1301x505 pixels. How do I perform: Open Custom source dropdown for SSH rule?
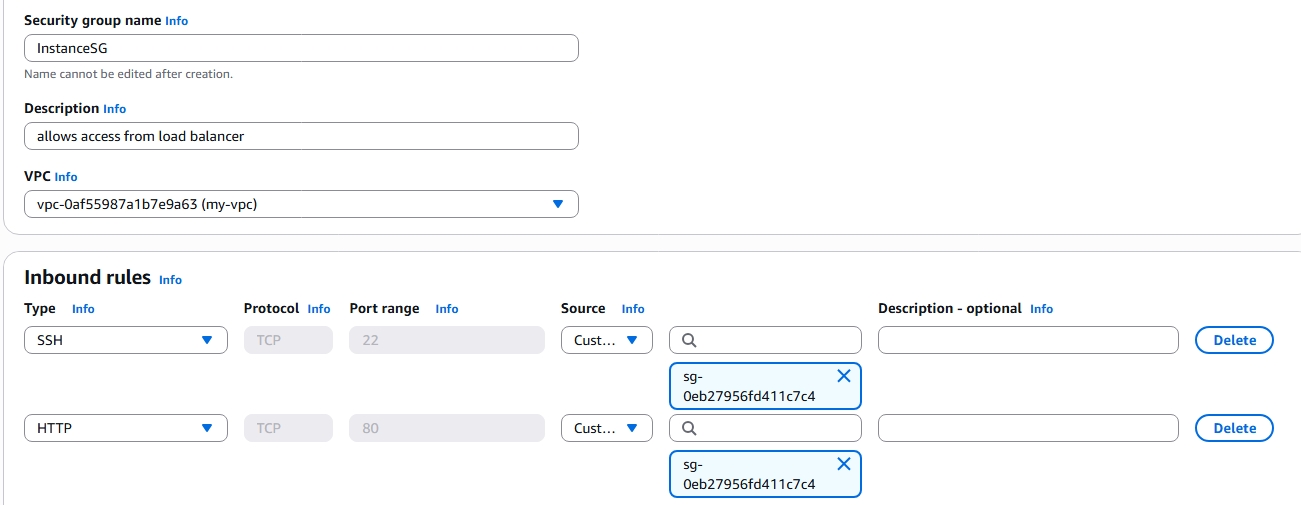(x=606, y=340)
